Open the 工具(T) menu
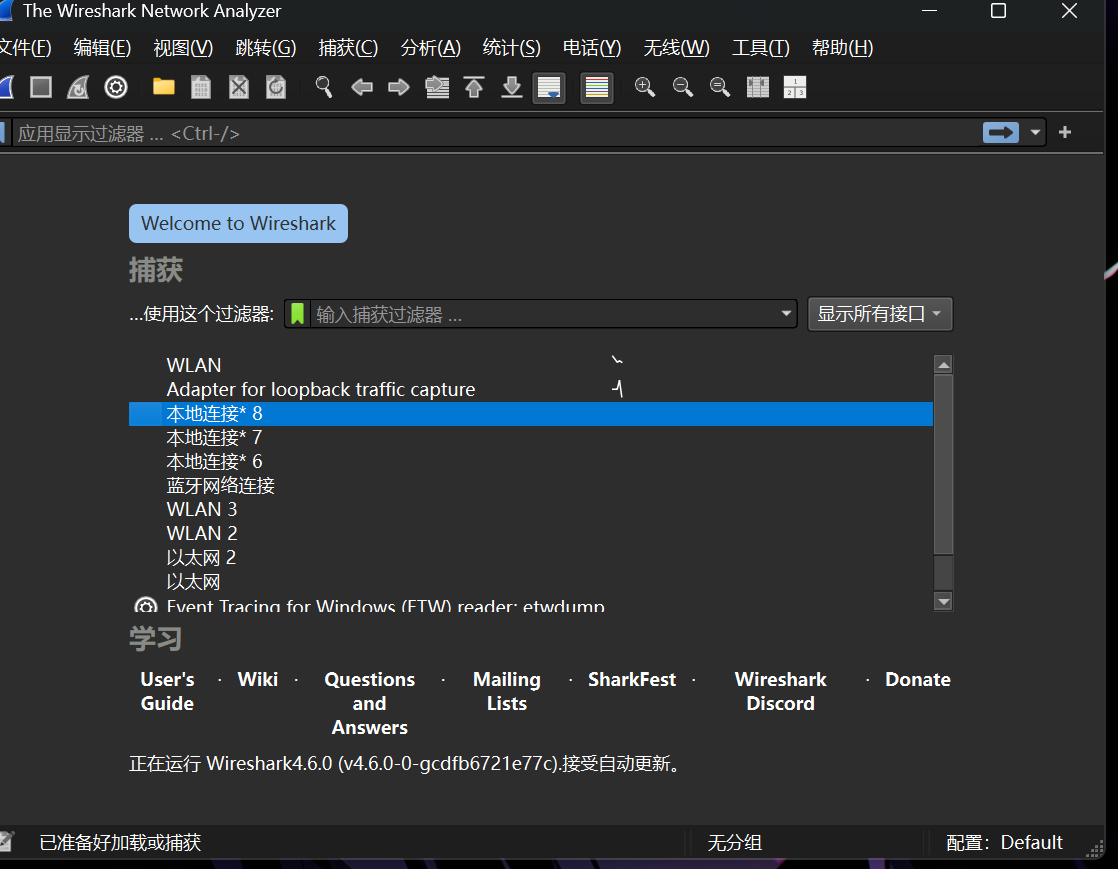This screenshot has height=869, width=1118. click(x=761, y=48)
